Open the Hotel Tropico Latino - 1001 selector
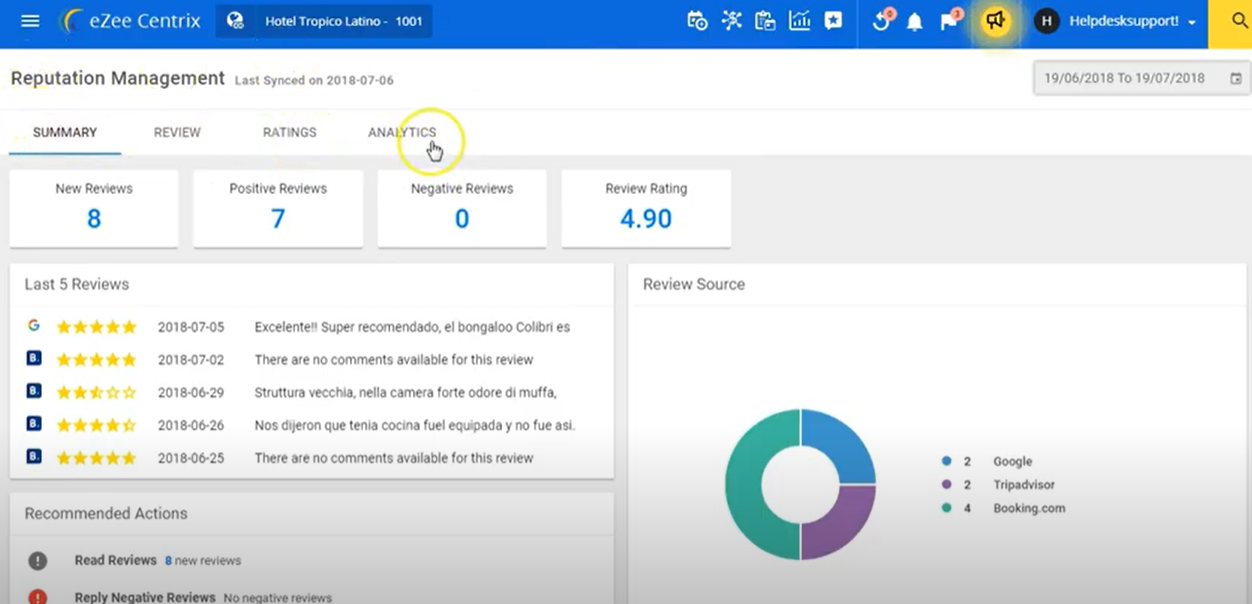This screenshot has height=604, width=1252. point(324,21)
